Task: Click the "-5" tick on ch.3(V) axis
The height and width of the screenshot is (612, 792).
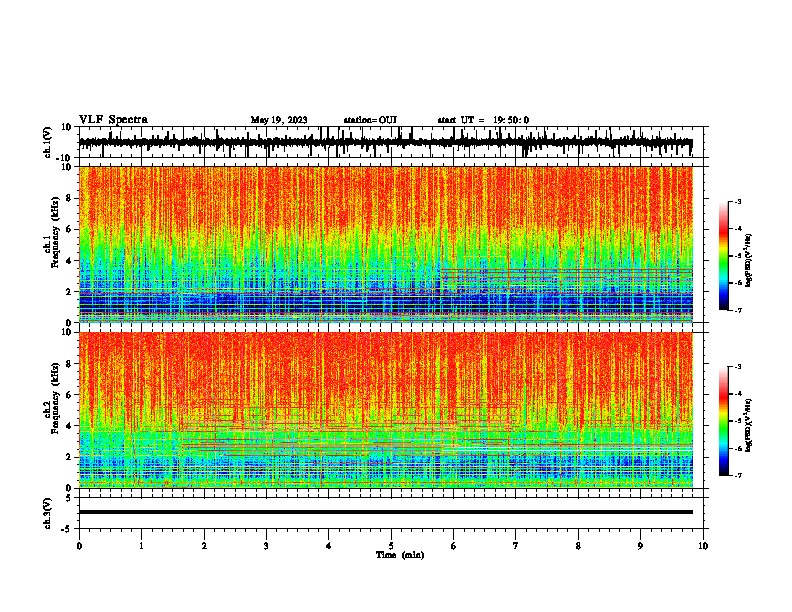Action: pos(67,529)
